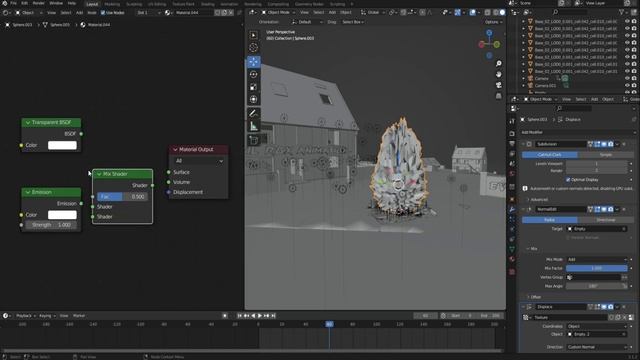Switch to the UV Editing workspace tab
The height and width of the screenshot is (360, 640).
(x=157, y=4)
